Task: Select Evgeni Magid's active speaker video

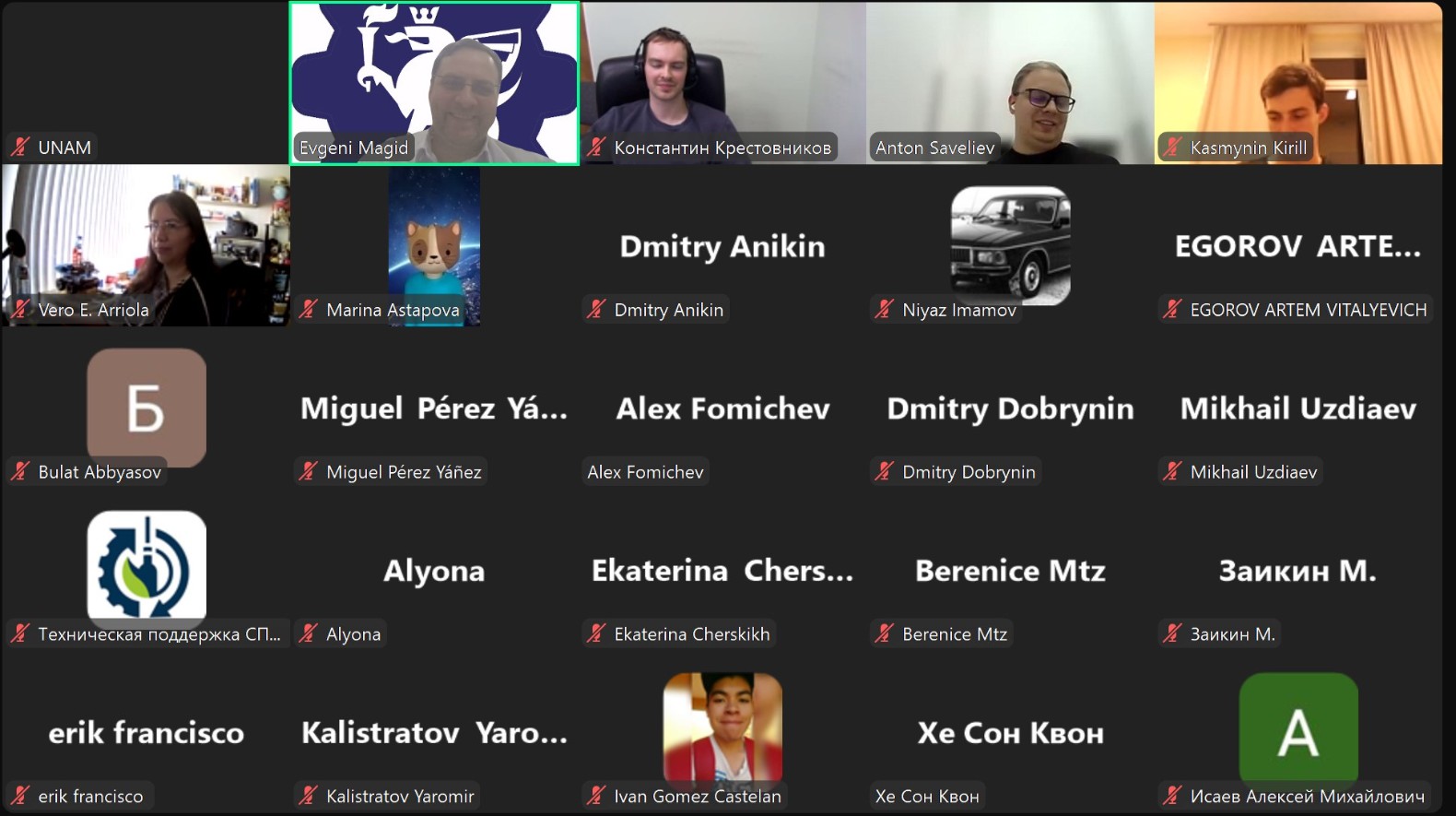Action: point(434,83)
